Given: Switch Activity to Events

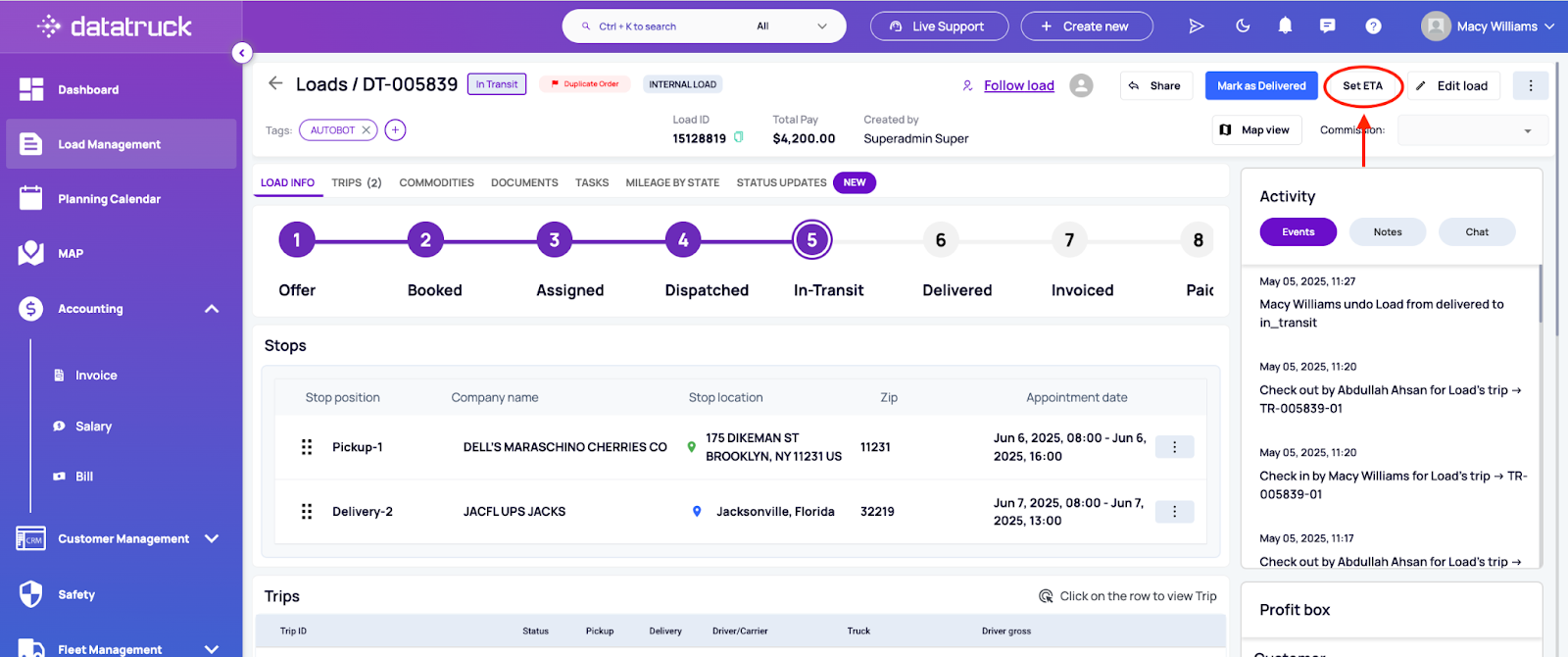Looking at the screenshot, I should coord(1298,232).
